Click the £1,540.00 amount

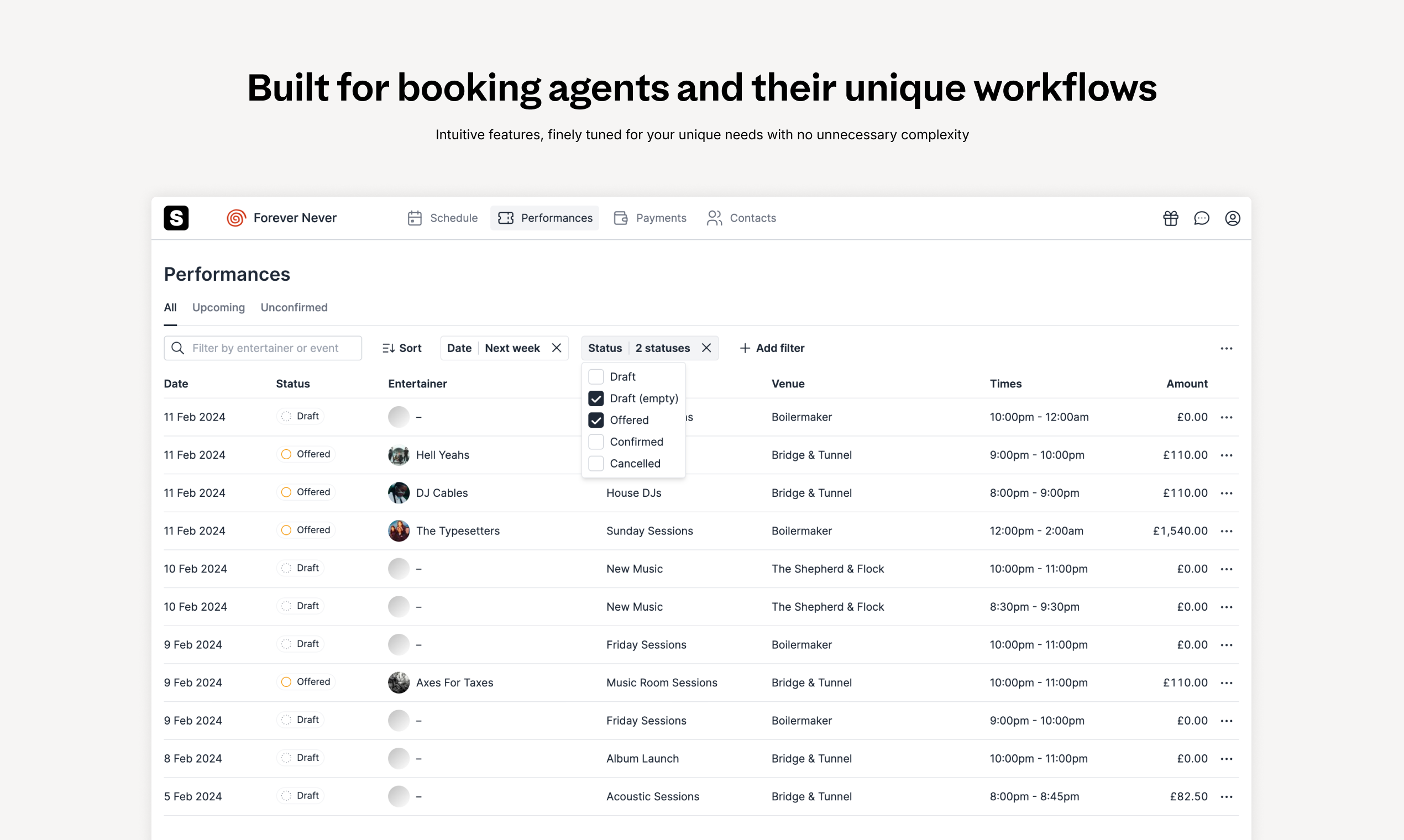pyautogui.click(x=1180, y=531)
